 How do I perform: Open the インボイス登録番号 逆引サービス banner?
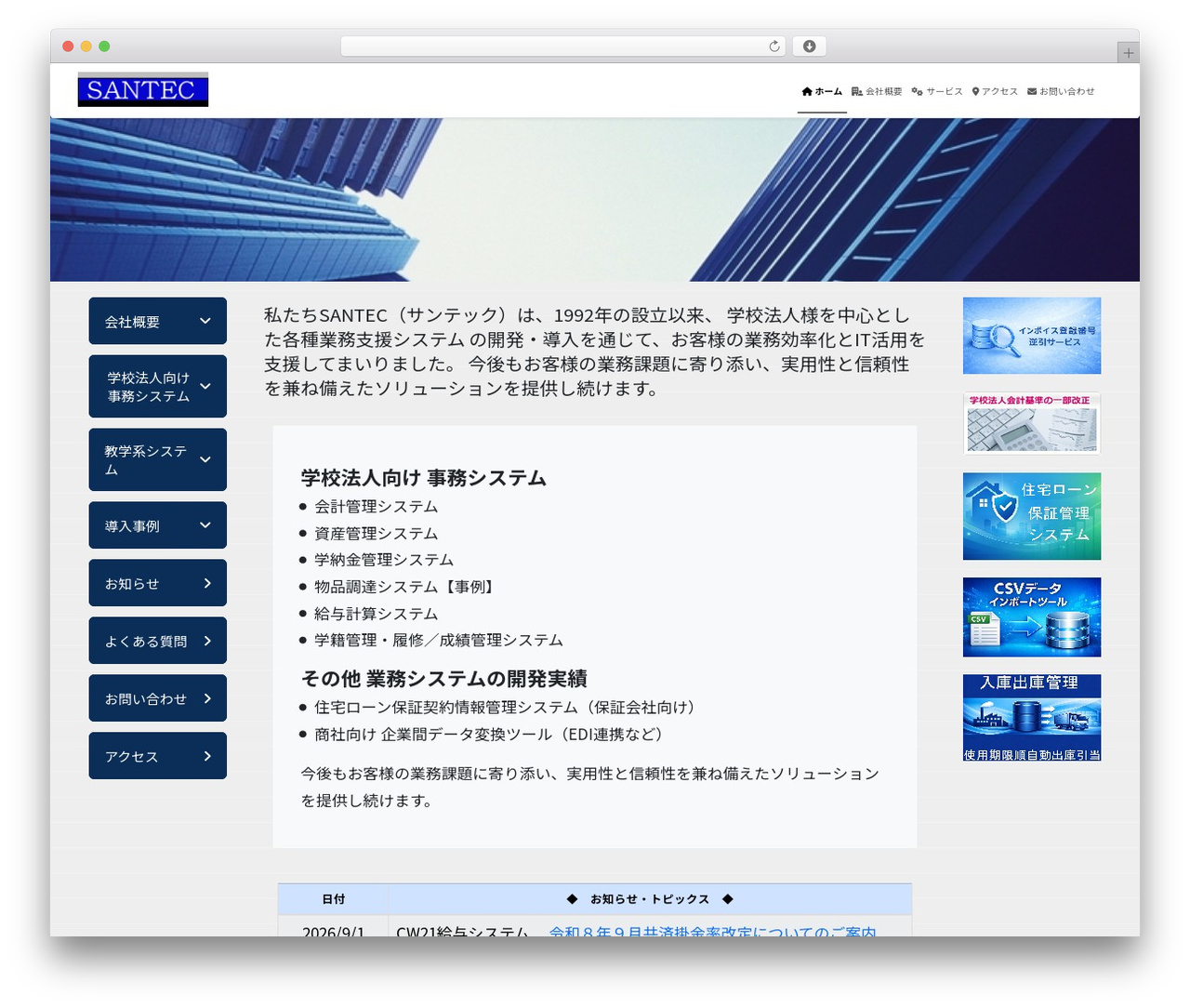pyautogui.click(x=1032, y=336)
